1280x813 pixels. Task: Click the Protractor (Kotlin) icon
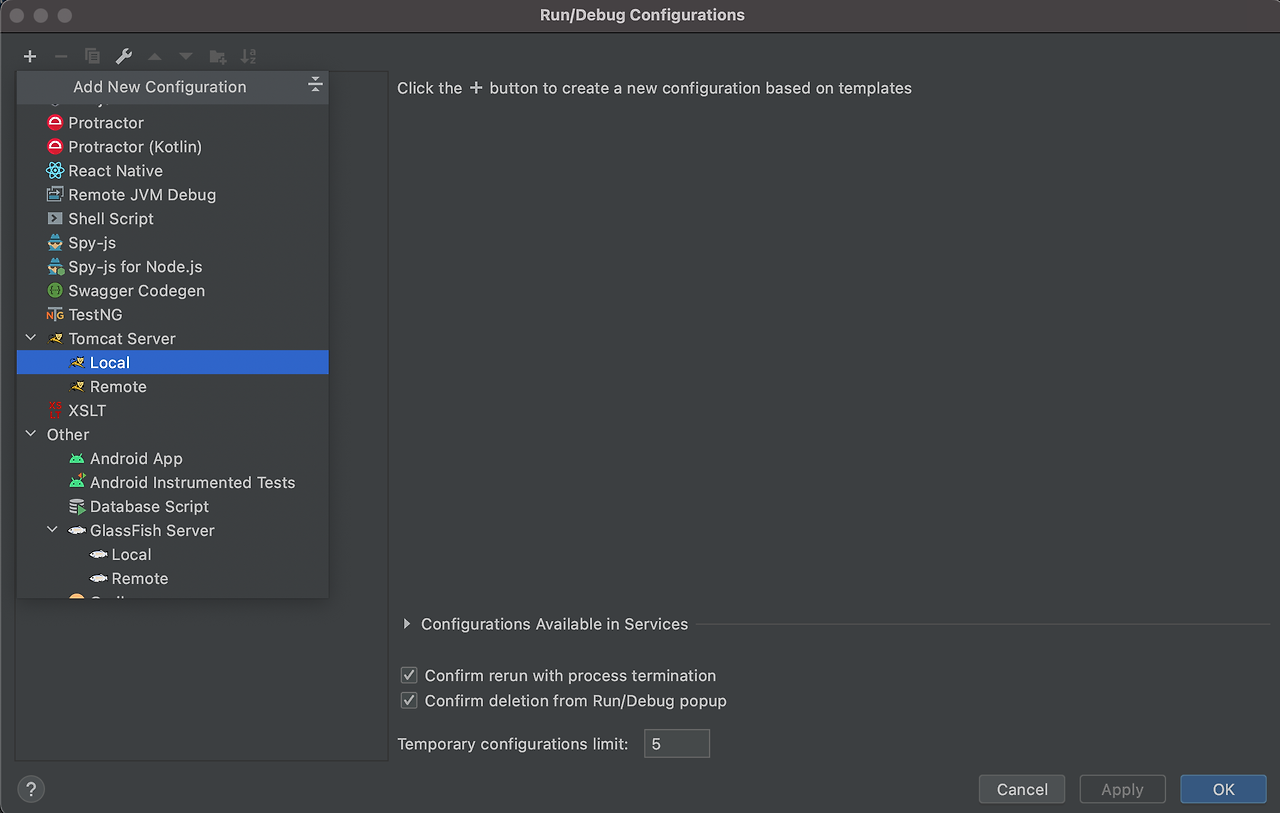pos(55,147)
